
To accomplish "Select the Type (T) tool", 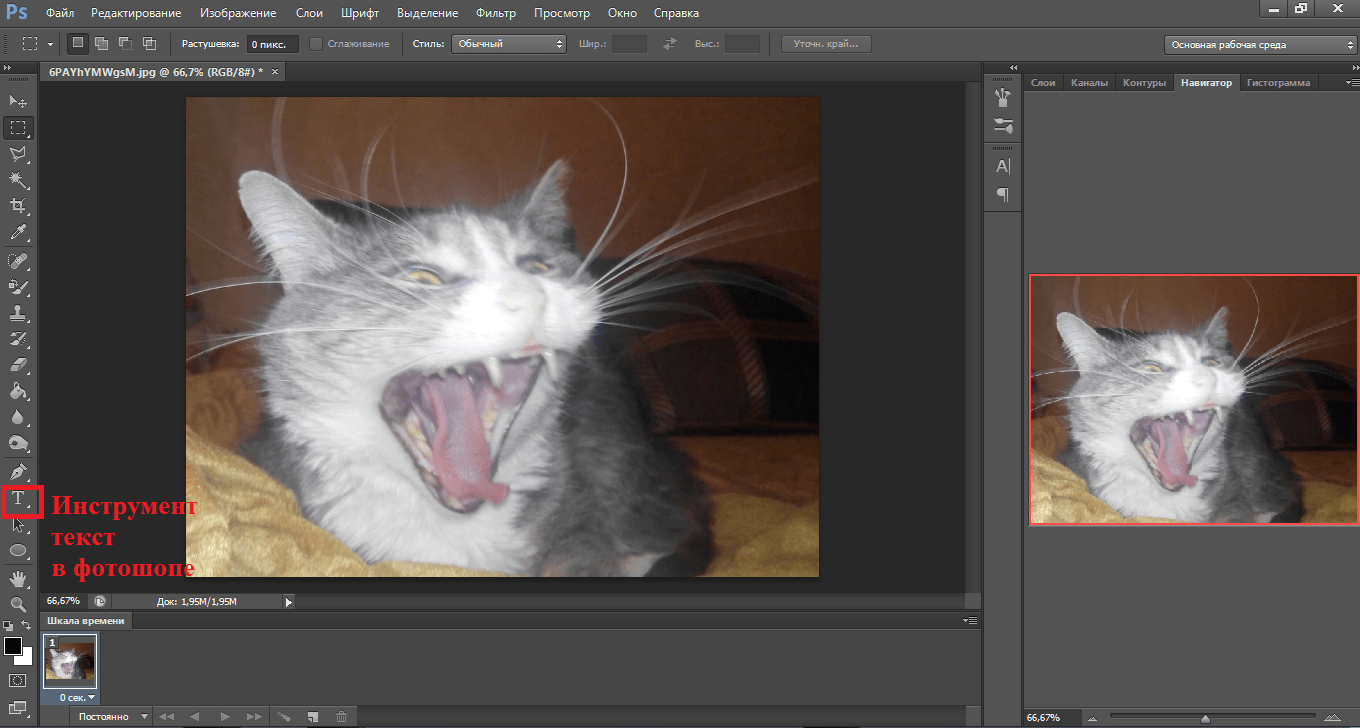I will [x=18, y=499].
